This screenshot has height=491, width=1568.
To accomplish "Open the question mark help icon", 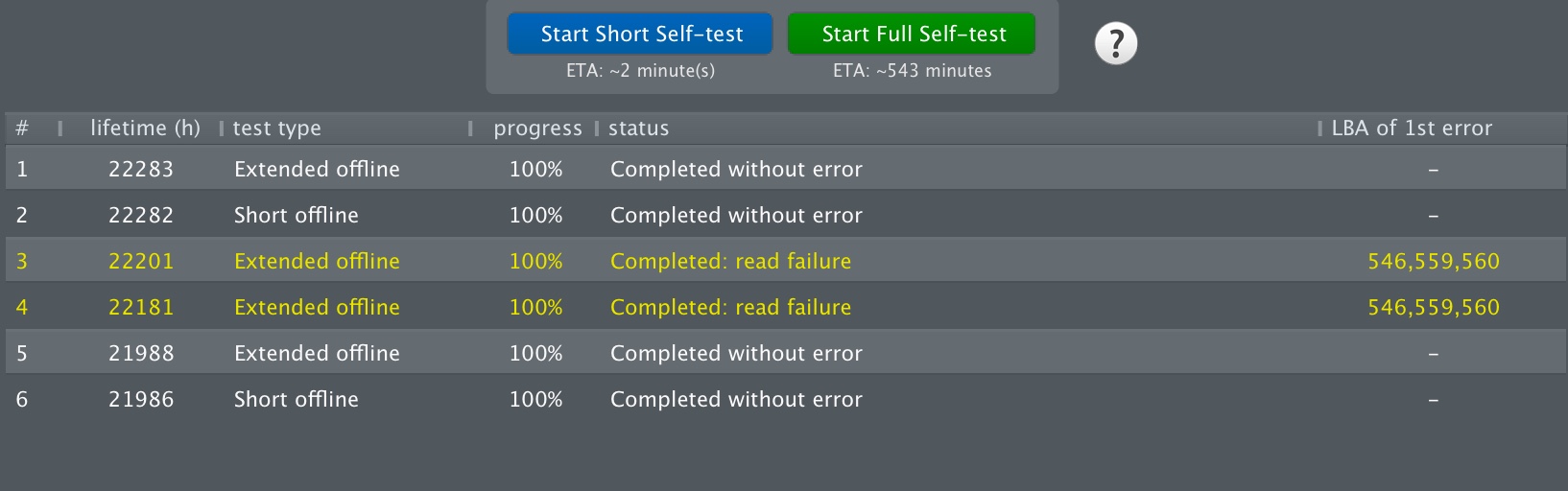I will pos(1116,44).
